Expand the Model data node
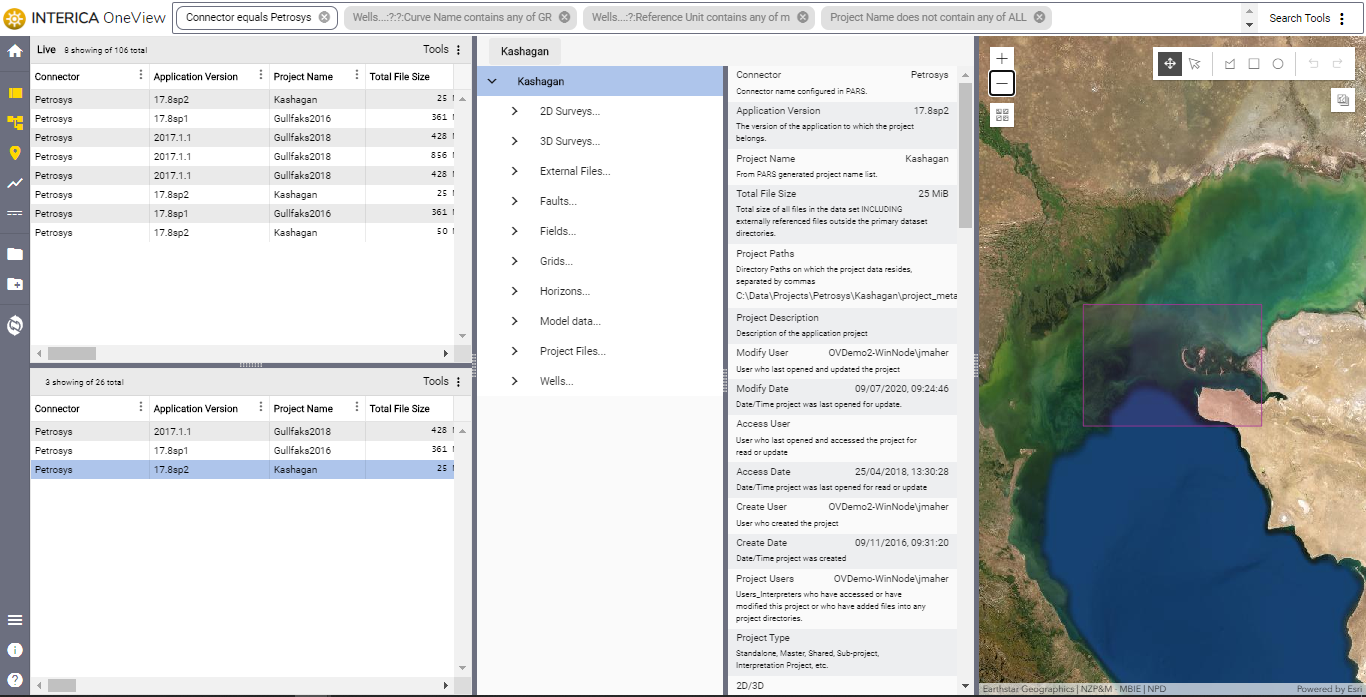 coord(515,322)
